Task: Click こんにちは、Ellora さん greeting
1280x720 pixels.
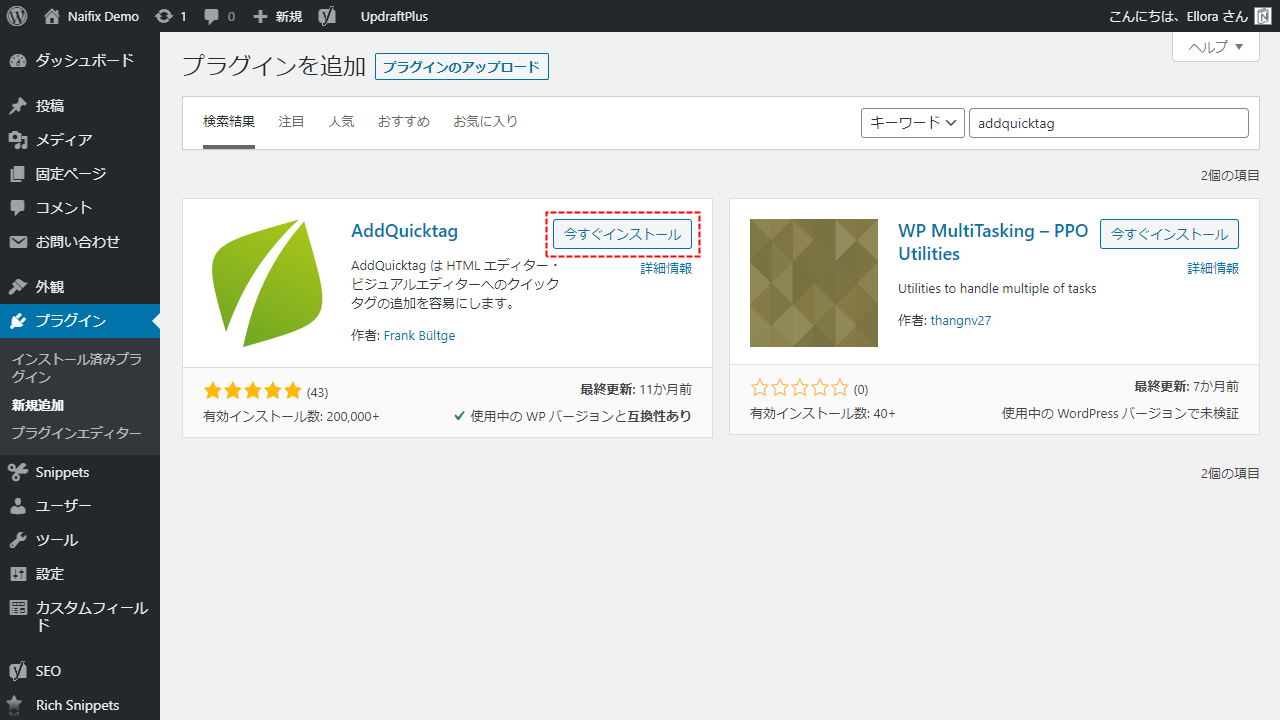Action: (x=1178, y=17)
